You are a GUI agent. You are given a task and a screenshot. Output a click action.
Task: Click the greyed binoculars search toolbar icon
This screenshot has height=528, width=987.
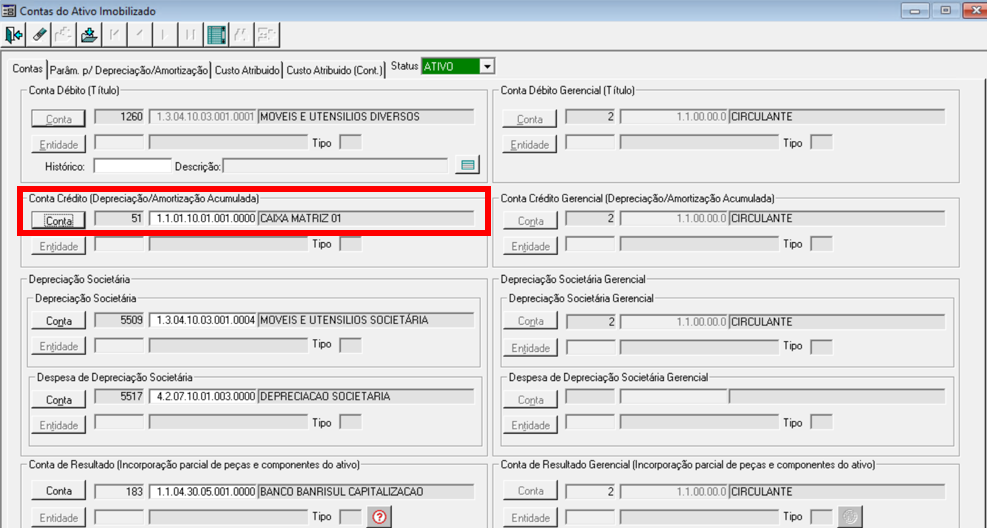pos(240,35)
